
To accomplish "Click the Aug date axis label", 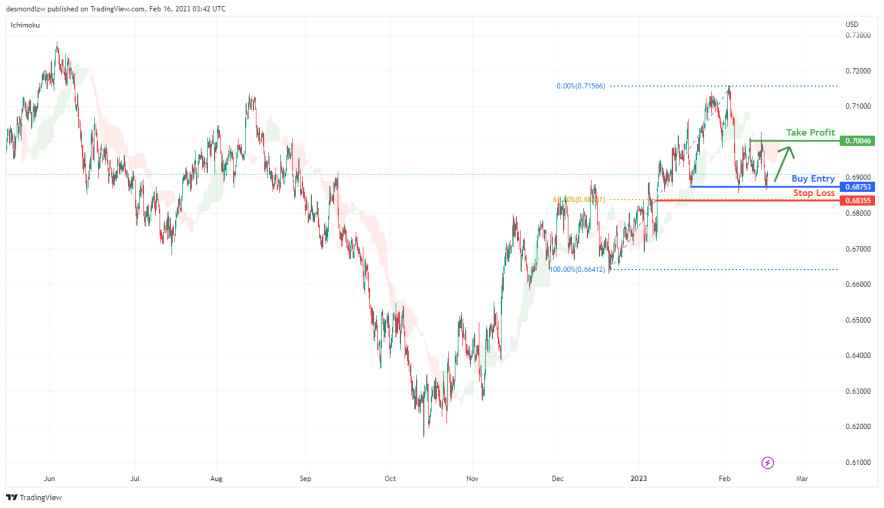I will point(216,479).
